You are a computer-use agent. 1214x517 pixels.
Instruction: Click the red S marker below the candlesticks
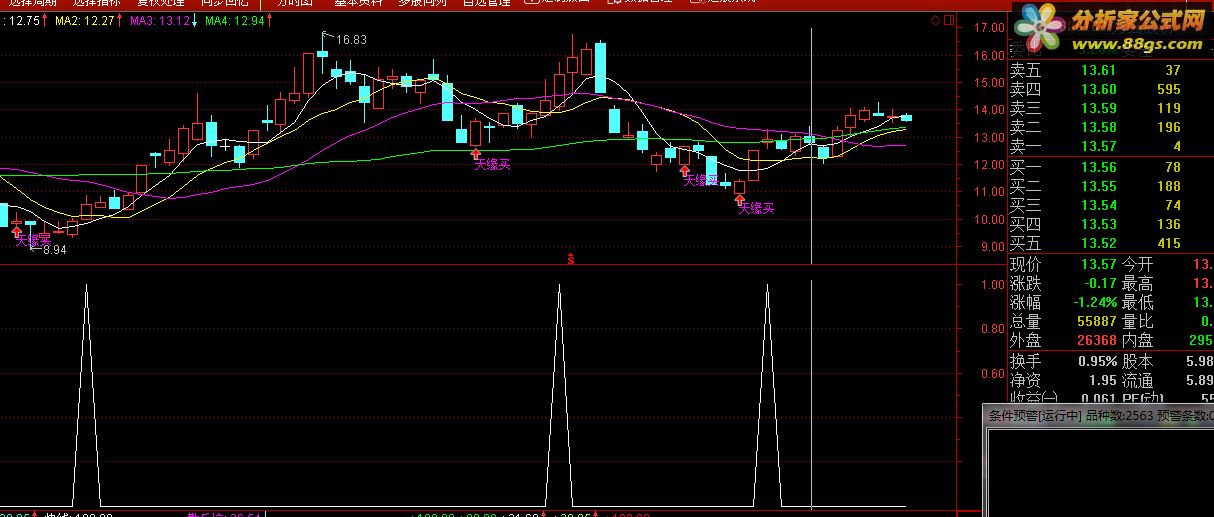(x=571, y=260)
